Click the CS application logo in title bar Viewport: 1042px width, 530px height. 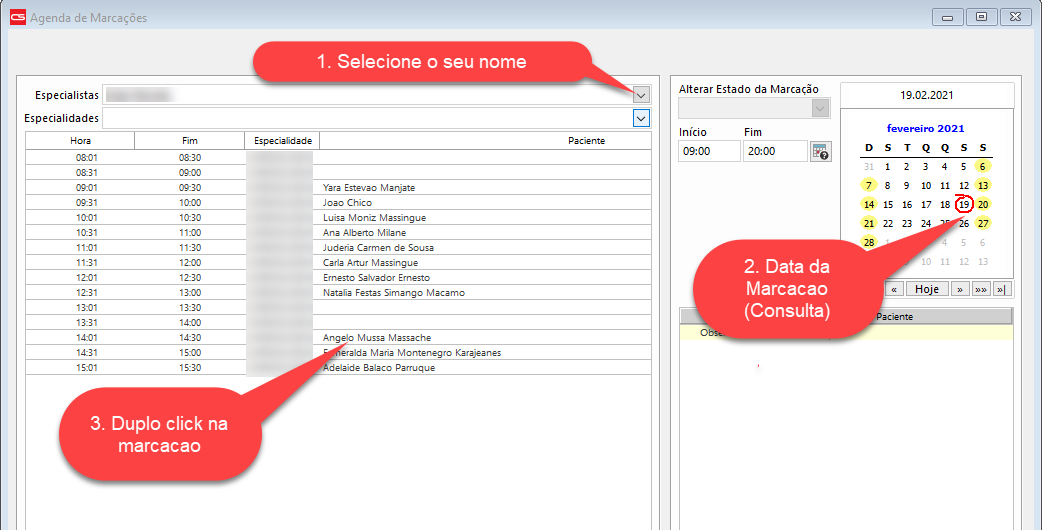[17, 17]
